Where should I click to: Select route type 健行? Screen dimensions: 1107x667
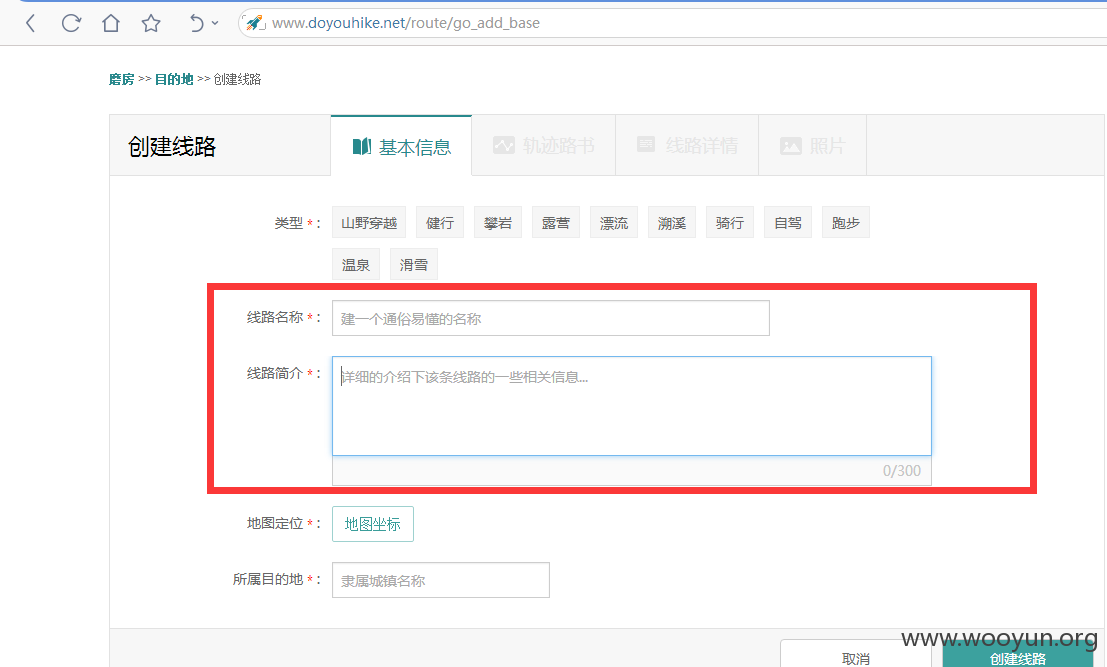[440, 222]
